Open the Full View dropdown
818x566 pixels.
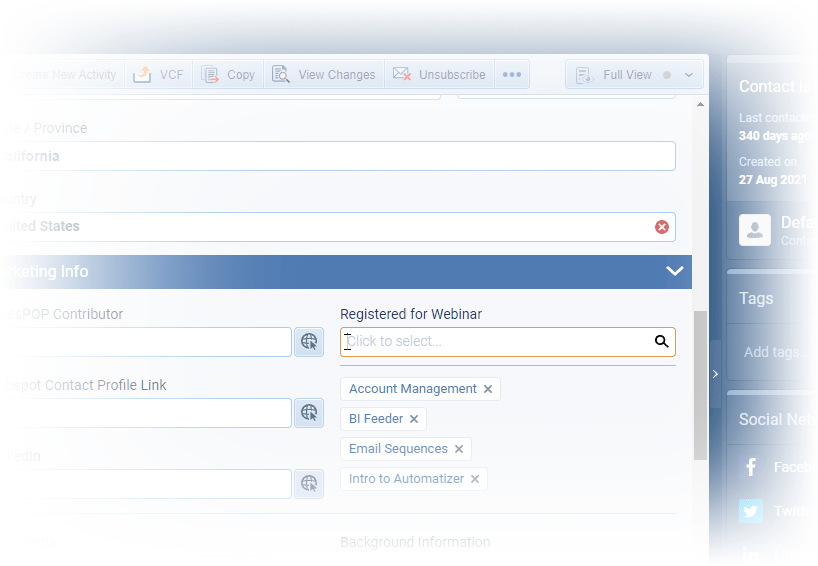pyautogui.click(x=688, y=75)
